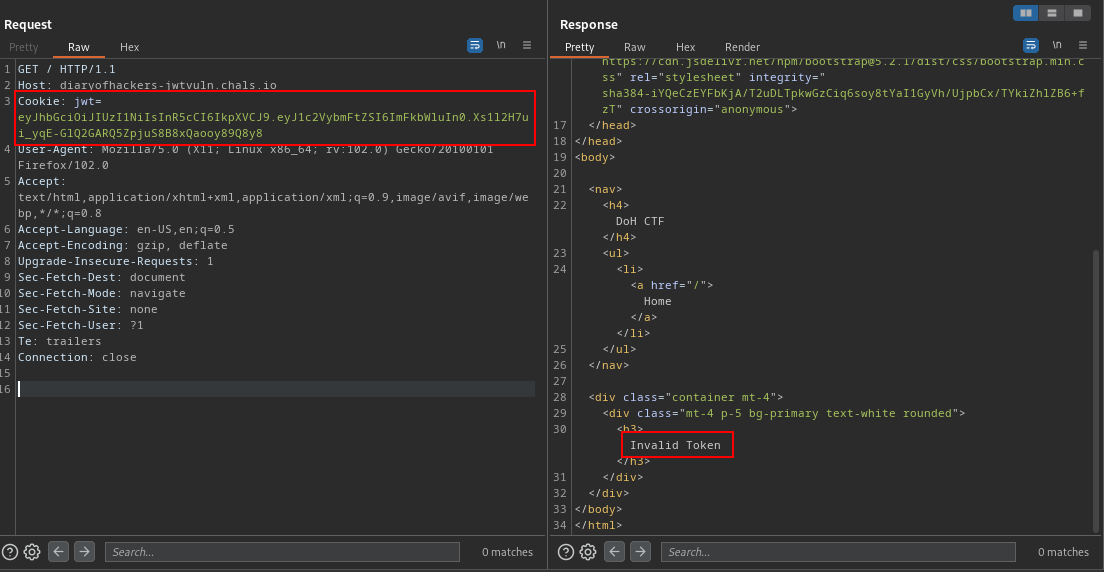This screenshot has height=572, width=1104.
Task: Click the "Sec-Fetch-Mode: navigate" line
Action: click(x=101, y=293)
